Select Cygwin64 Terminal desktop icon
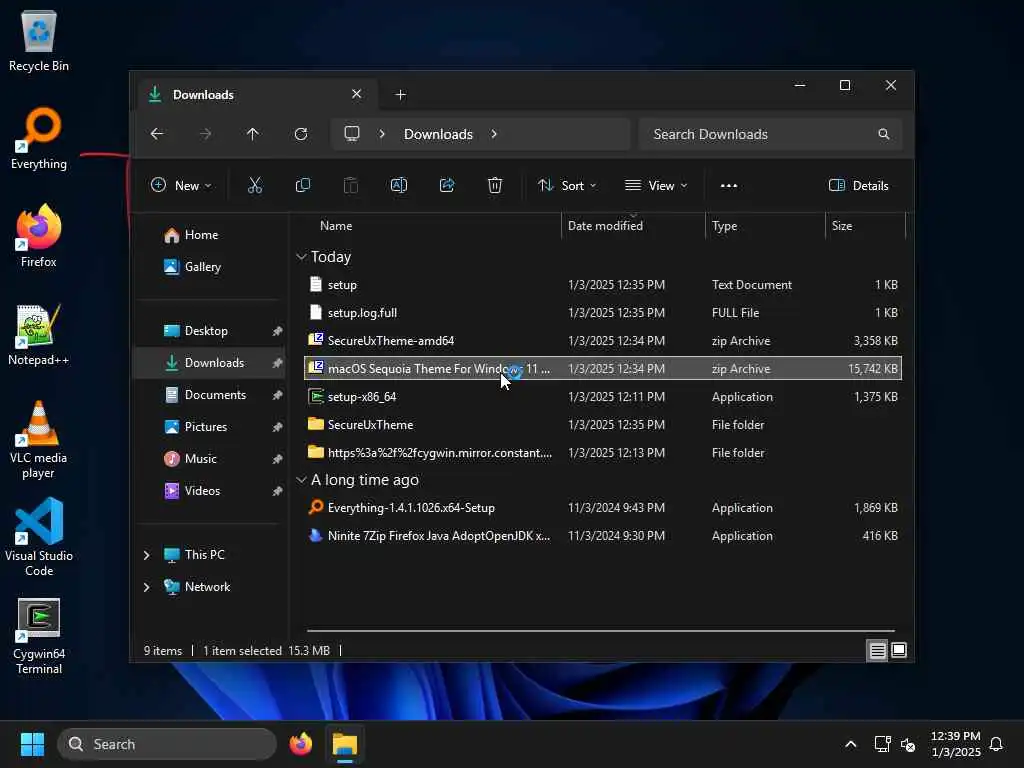This screenshot has width=1024, height=768. click(x=39, y=636)
